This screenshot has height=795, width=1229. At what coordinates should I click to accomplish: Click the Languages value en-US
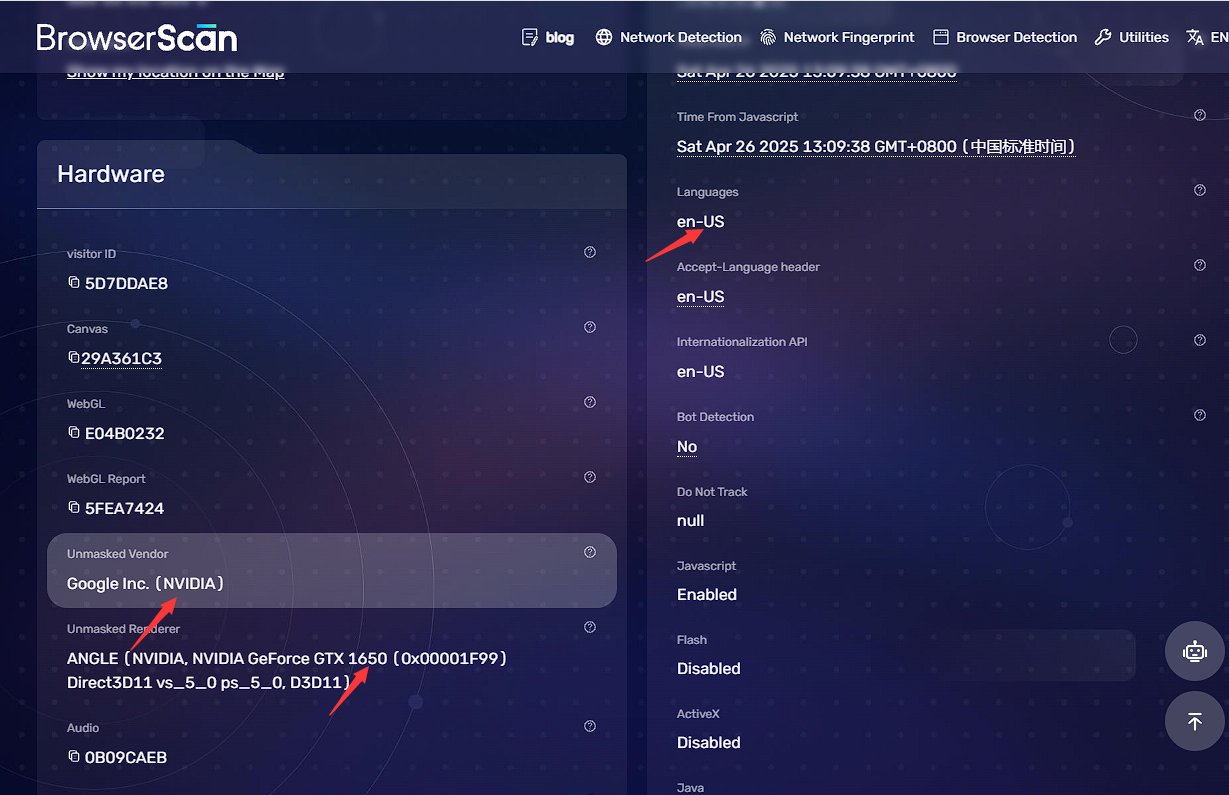pos(700,222)
